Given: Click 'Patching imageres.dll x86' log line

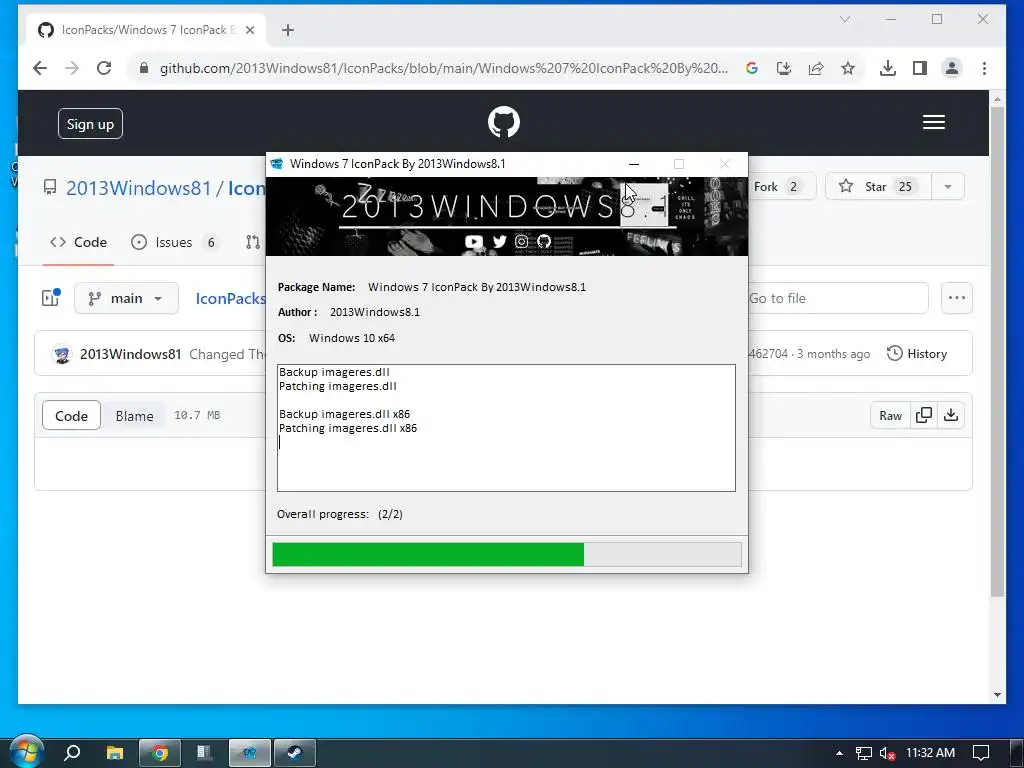Looking at the screenshot, I should click(x=348, y=428).
